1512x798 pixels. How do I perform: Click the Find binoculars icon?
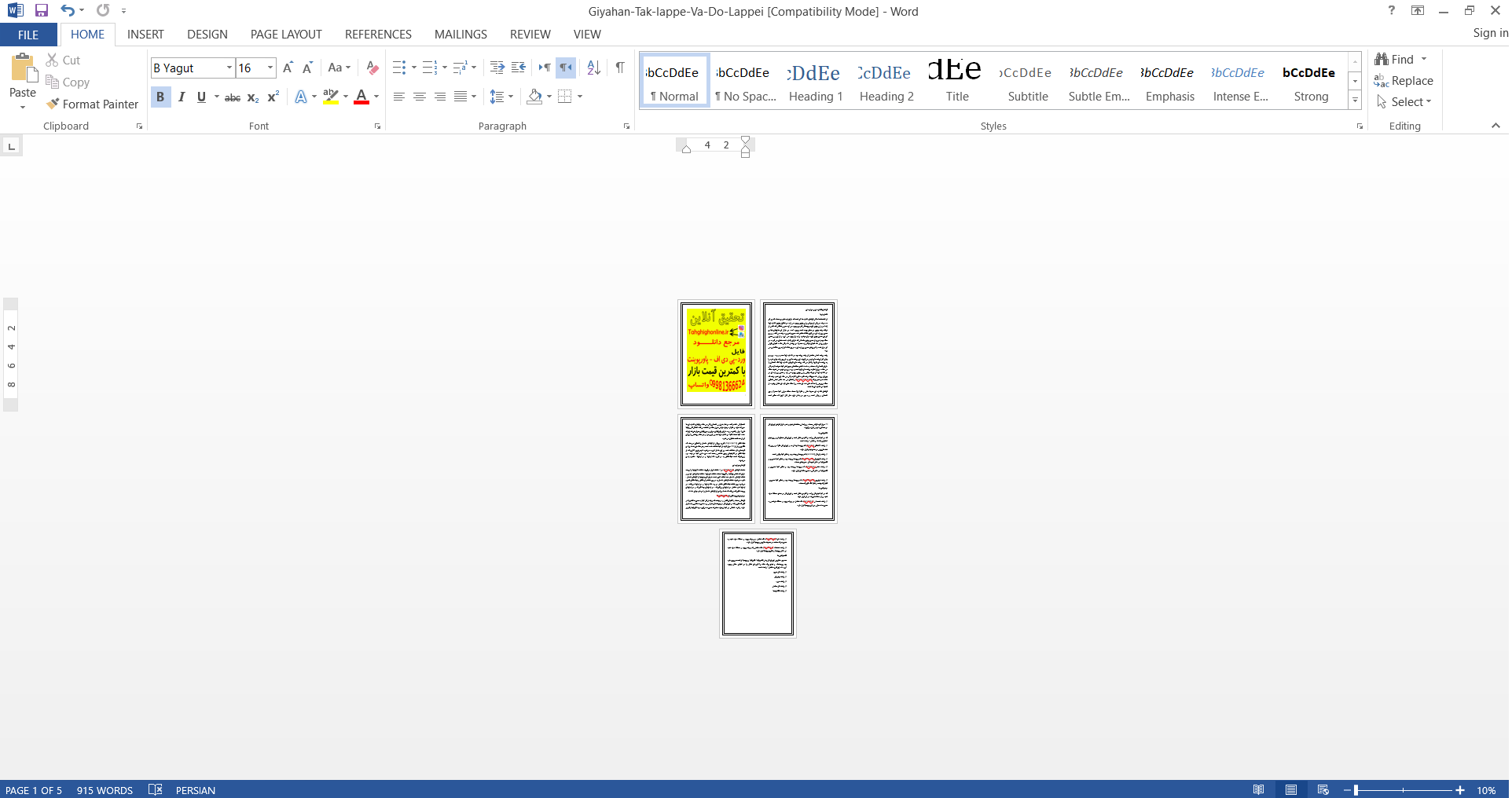pyautogui.click(x=1381, y=59)
